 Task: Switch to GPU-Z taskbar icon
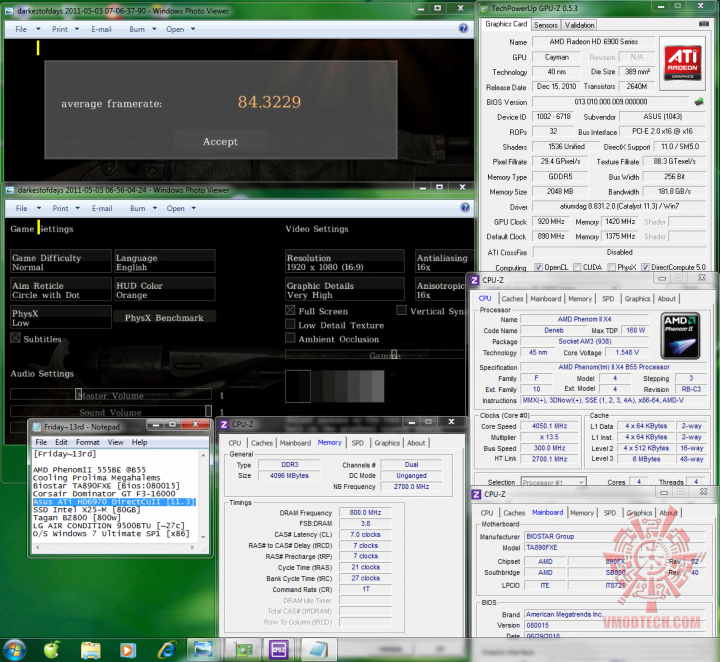click(244, 650)
